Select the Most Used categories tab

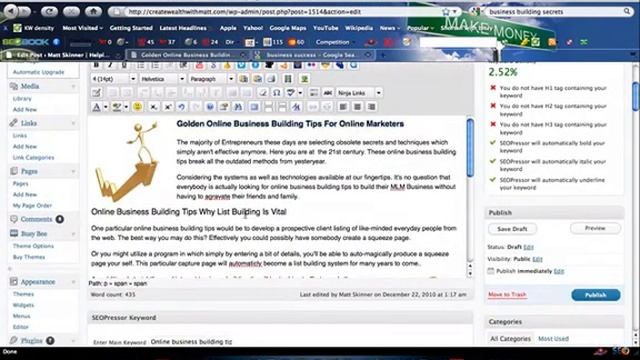pos(553,339)
